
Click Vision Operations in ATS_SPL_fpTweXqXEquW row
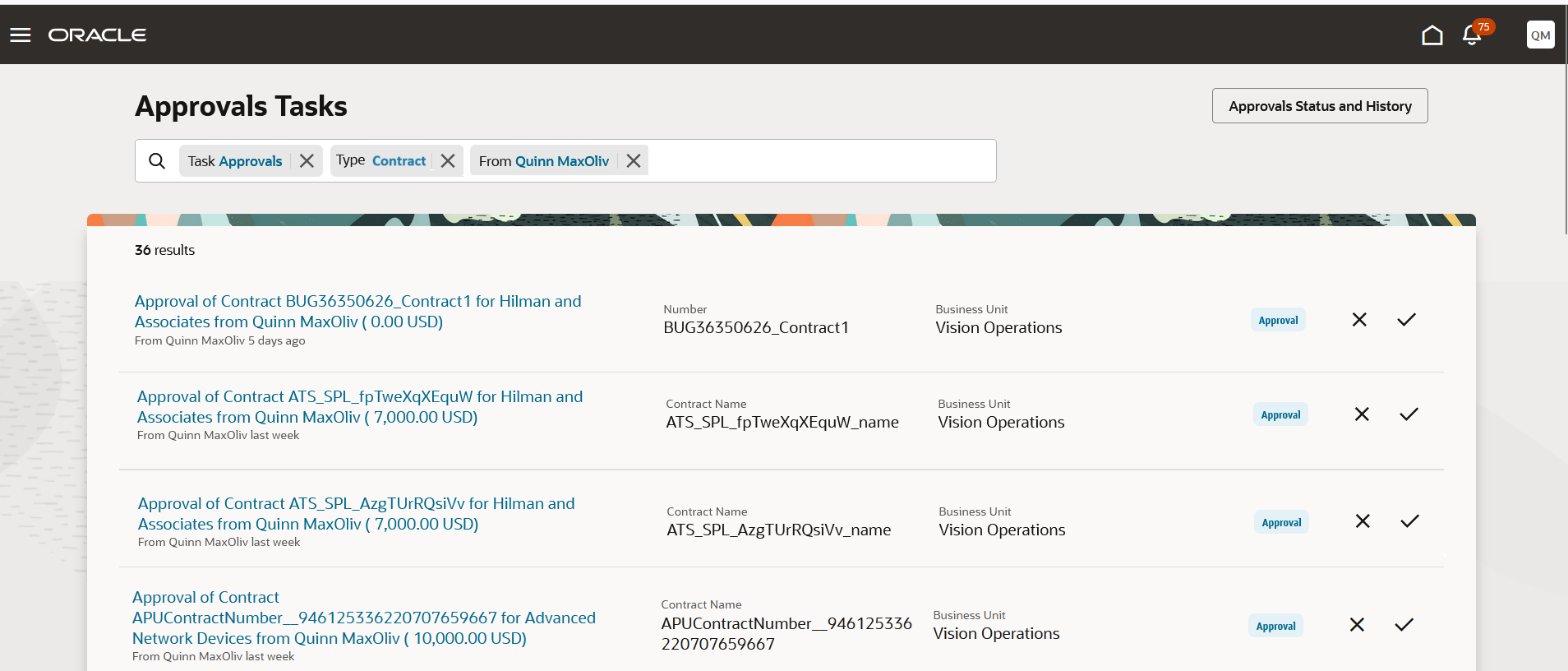1001,422
